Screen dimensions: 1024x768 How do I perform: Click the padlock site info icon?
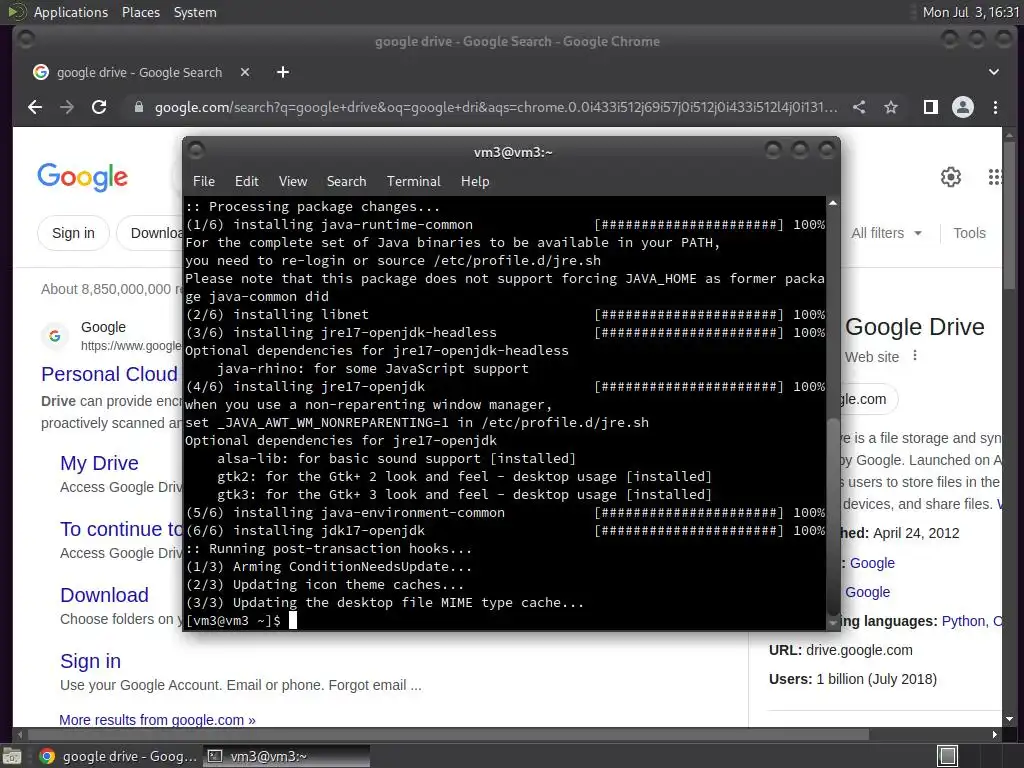pos(138,107)
